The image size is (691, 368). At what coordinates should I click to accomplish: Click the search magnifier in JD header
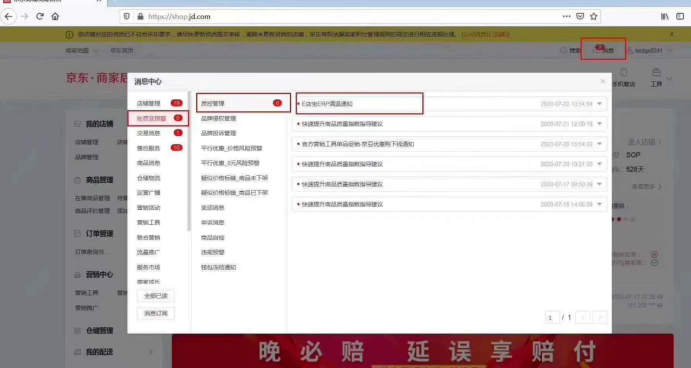[x=563, y=50]
